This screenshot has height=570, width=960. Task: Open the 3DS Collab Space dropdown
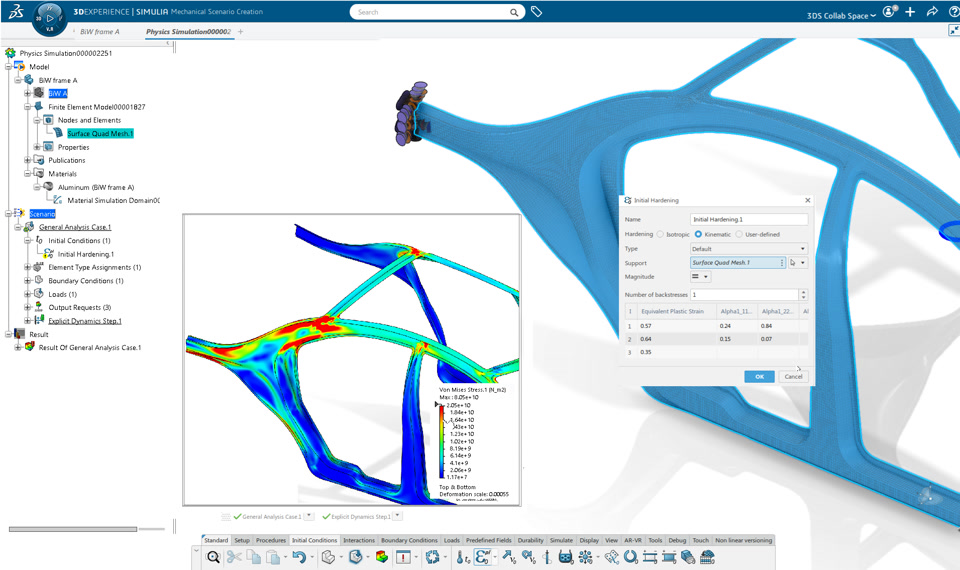point(841,15)
